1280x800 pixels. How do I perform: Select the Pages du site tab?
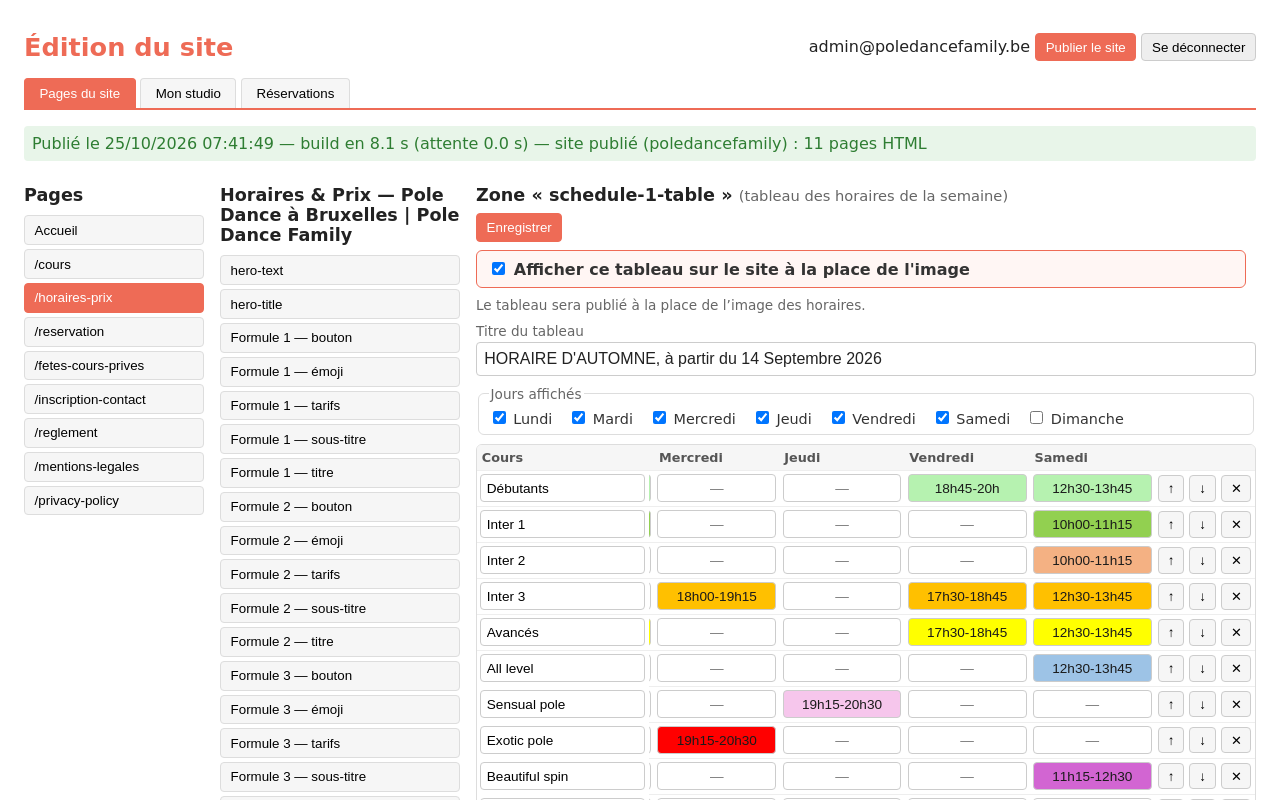pyautogui.click(x=80, y=93)
